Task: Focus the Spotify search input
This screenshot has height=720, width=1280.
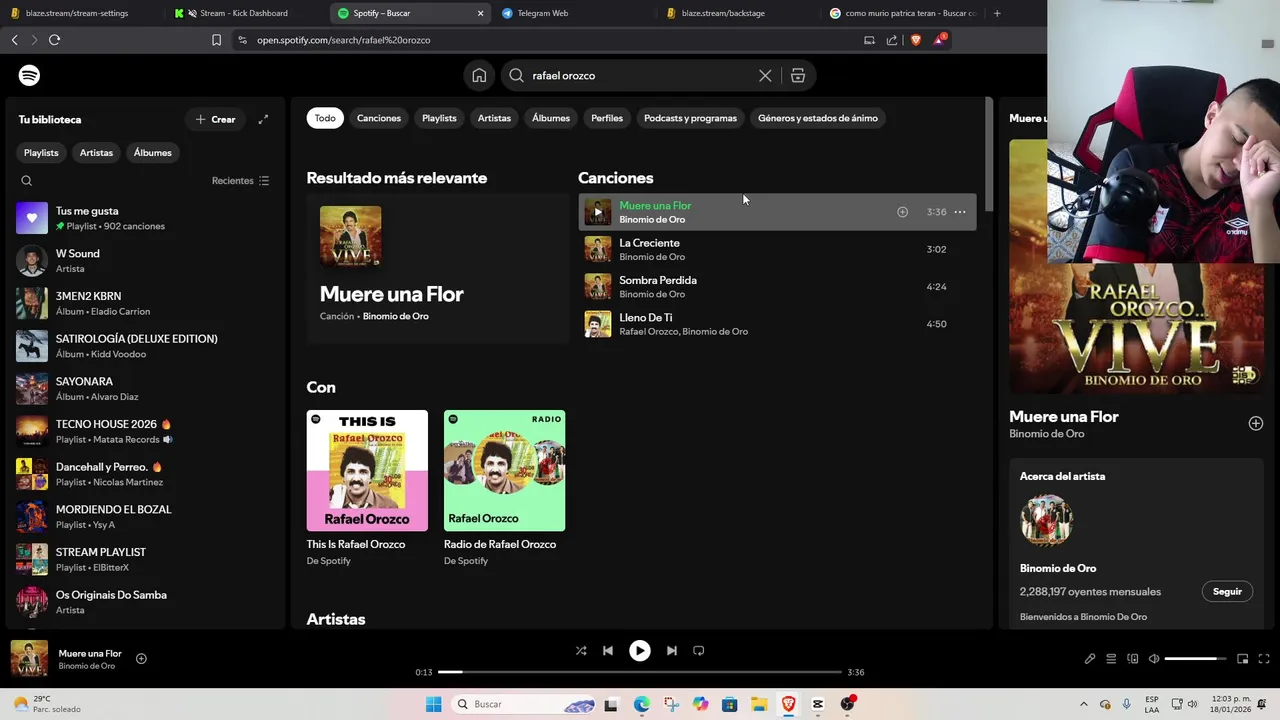Action: [640, 76]
